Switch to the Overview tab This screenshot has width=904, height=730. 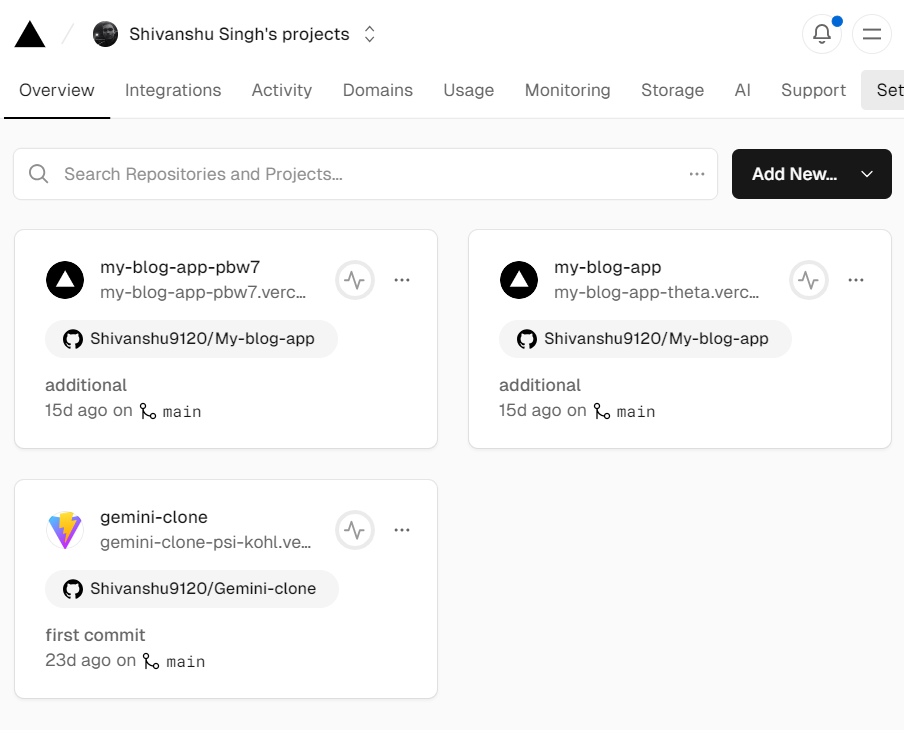[56, 90]
